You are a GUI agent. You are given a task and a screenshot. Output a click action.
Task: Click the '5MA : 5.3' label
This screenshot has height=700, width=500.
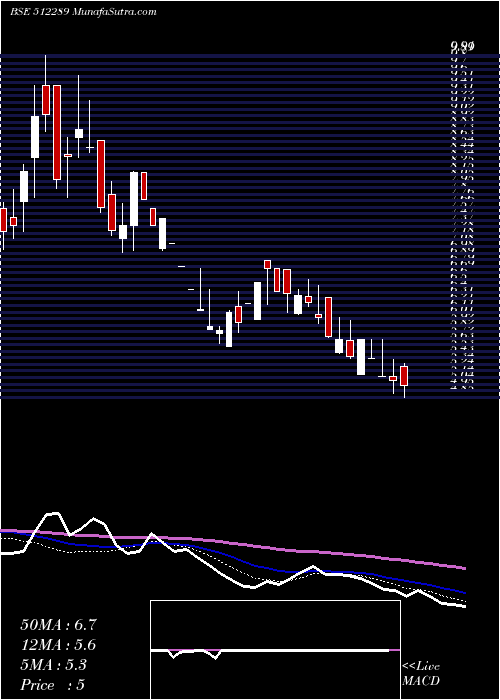[x=53, y=665]
